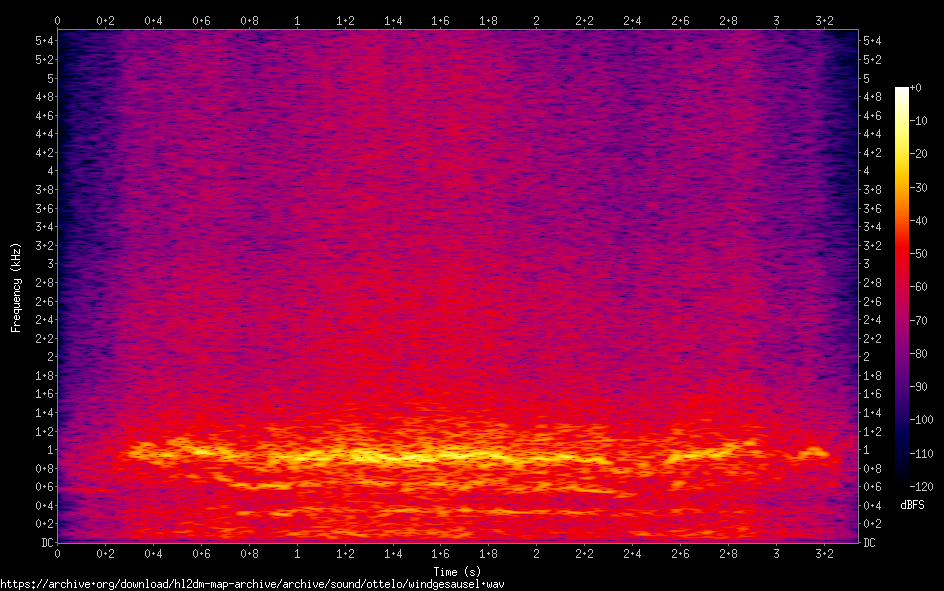This screenshot has height=591, width=944.
Task: Click the 3.2 second tick on bottom axis
Action: [x=824, y=553]
